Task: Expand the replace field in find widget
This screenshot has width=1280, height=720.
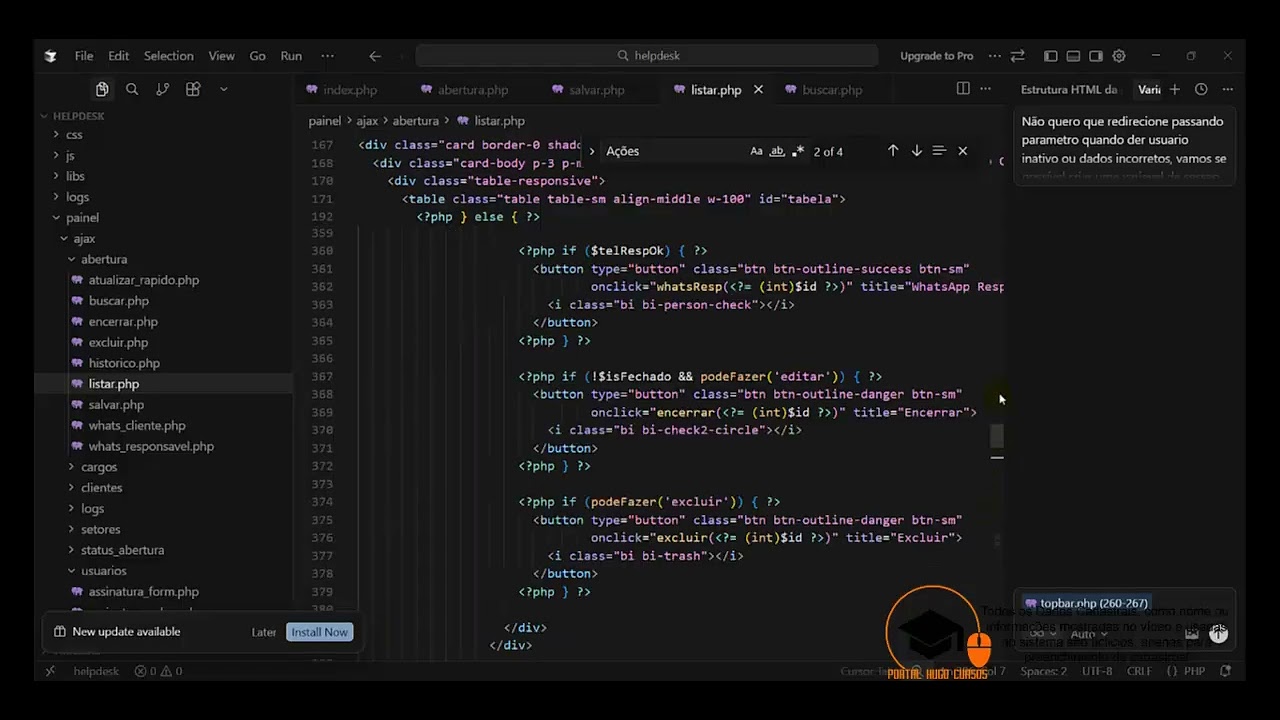Action: tap(591, 151)
